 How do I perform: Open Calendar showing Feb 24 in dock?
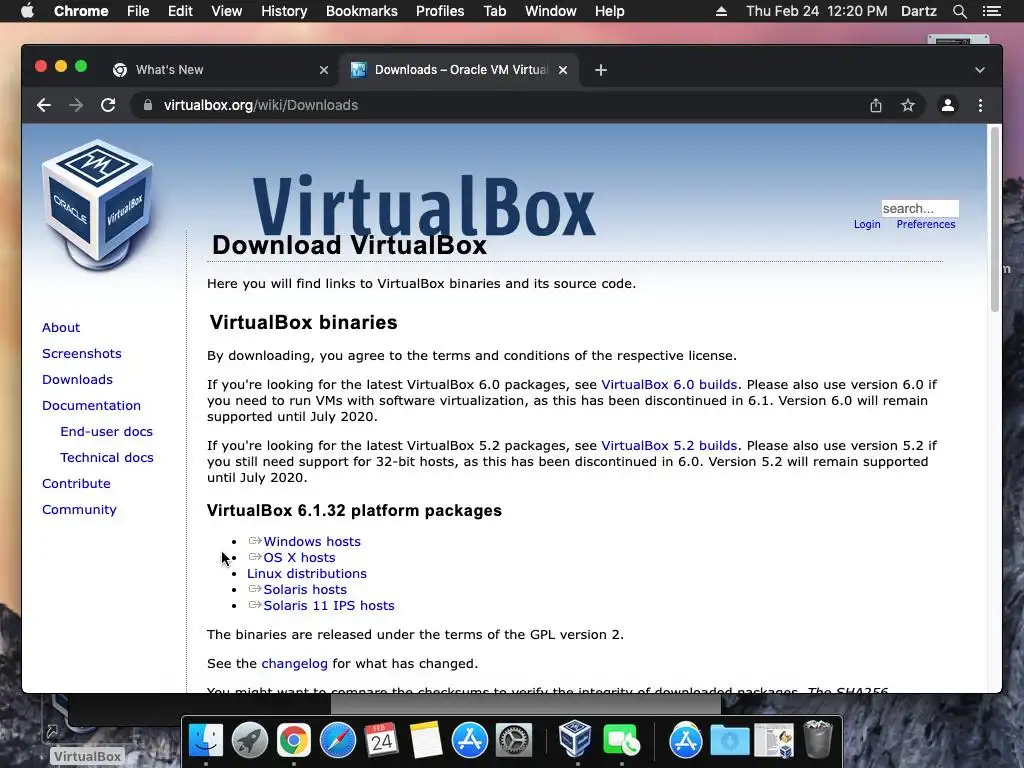pyautogui.click(x=381, y=740)
